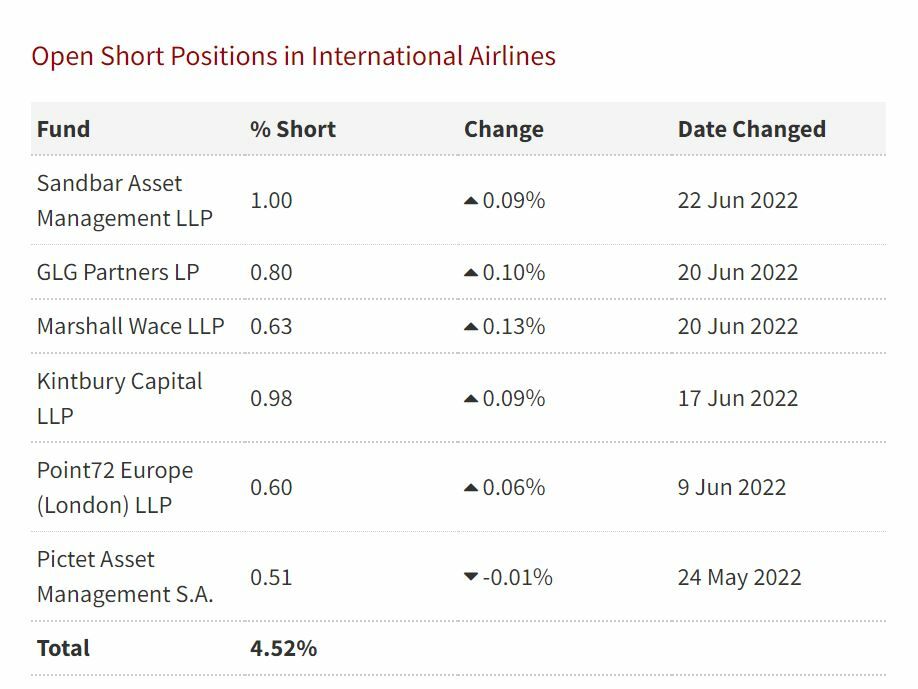Click the Open Short Positions heading
Screen dimensions: 918x689
point(293,55)
